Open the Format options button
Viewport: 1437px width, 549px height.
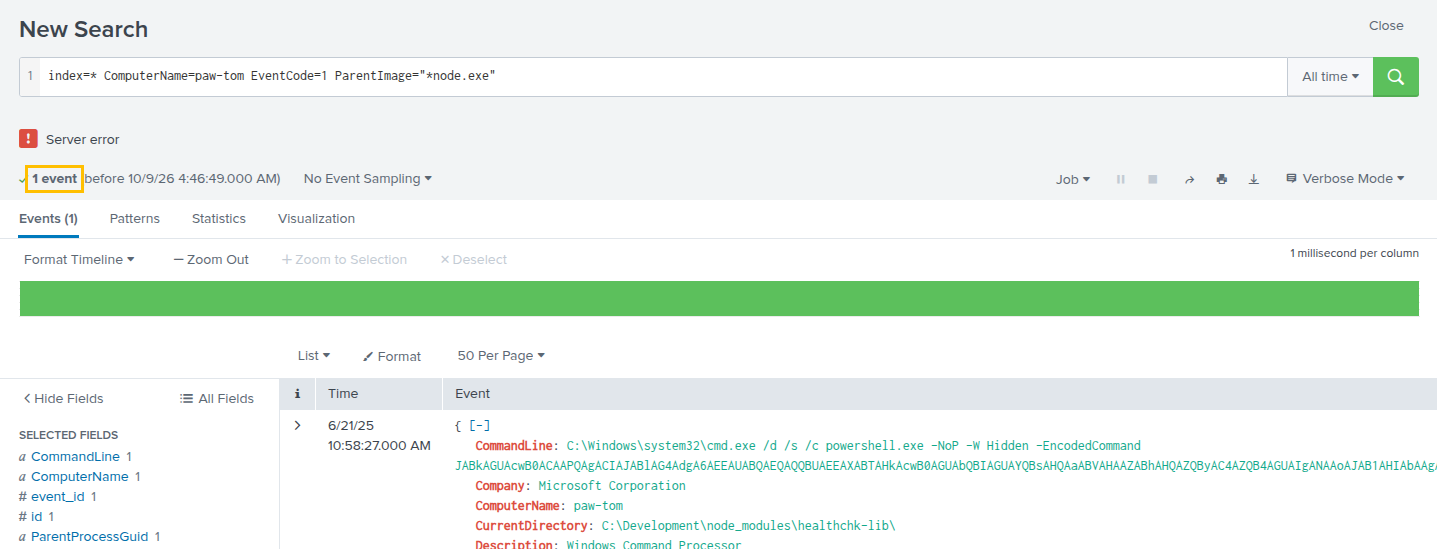(x=392, y=356)
